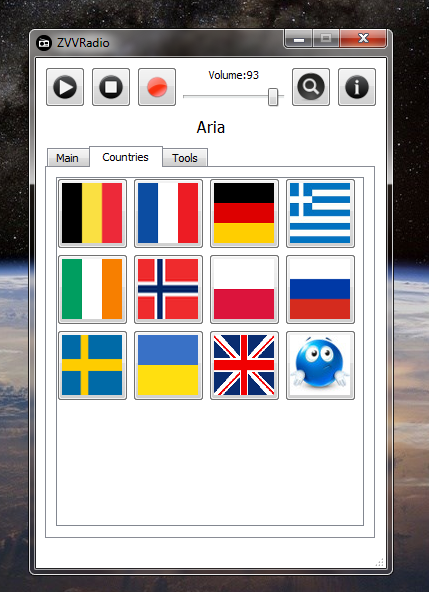
Task: Click the blue shrugging smiley icon
Action: 320,365
